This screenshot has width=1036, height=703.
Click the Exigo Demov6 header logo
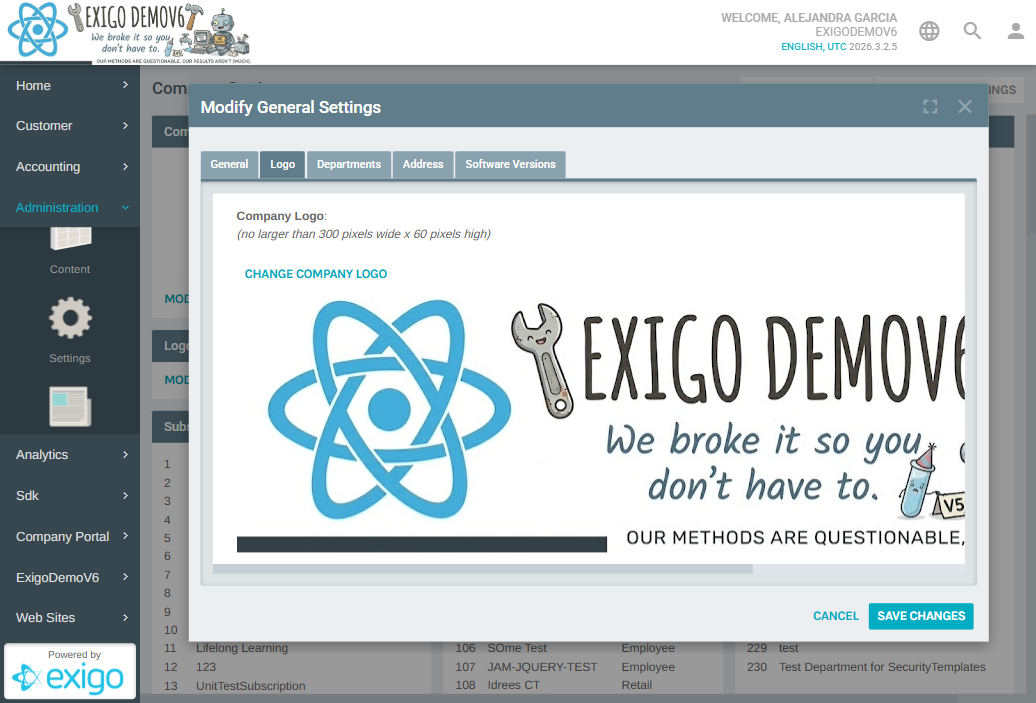(129, 32)
